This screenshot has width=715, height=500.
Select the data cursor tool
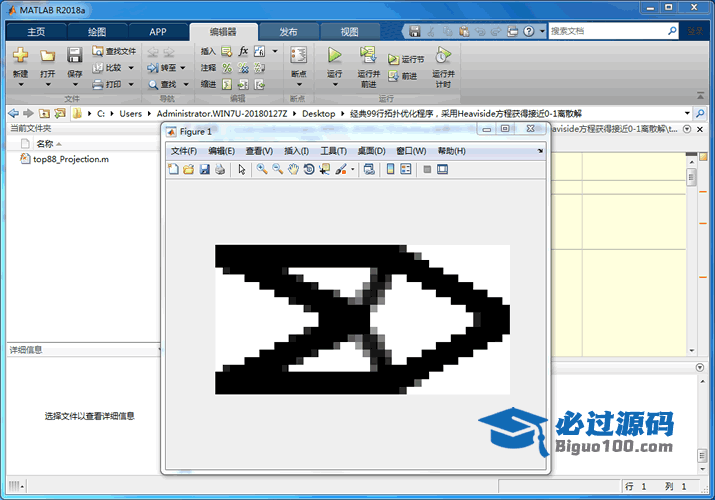(325, 170)
